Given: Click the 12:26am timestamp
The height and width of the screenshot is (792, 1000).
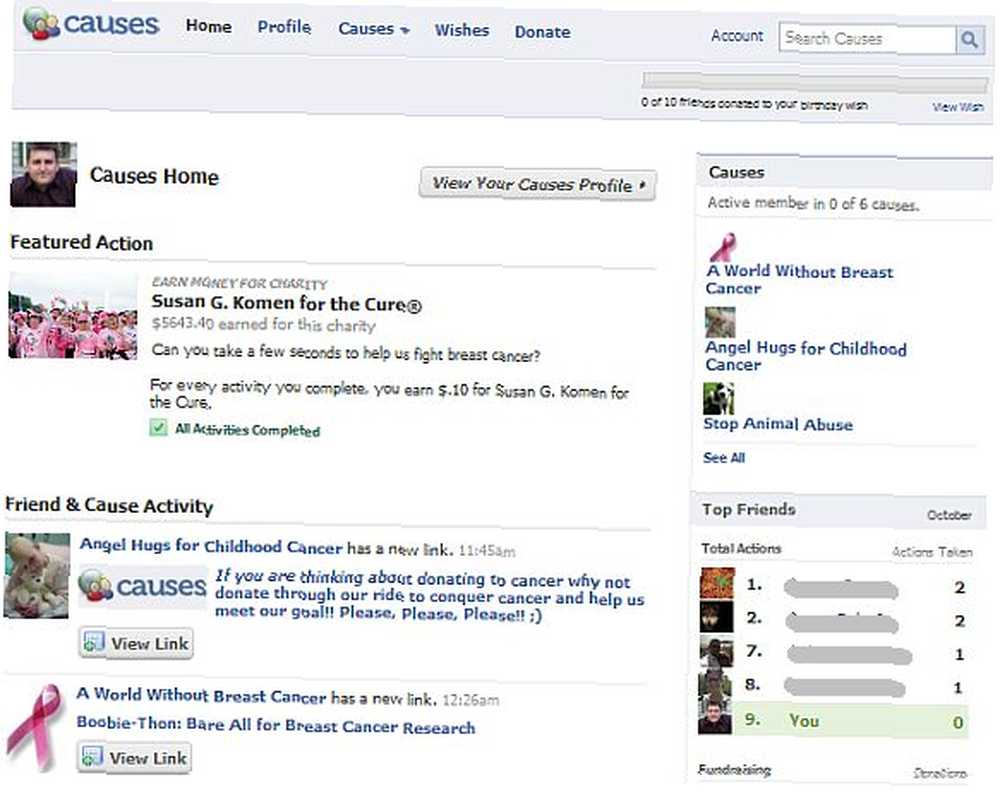Looking at the screenshot, I should 471,700.
